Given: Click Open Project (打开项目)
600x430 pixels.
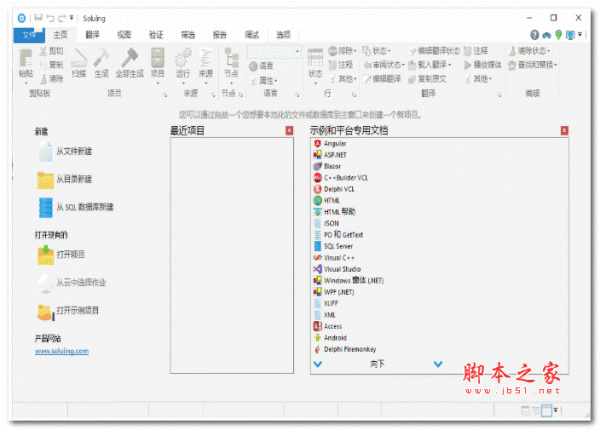Looking at the screenshot, I should (61, 255).
